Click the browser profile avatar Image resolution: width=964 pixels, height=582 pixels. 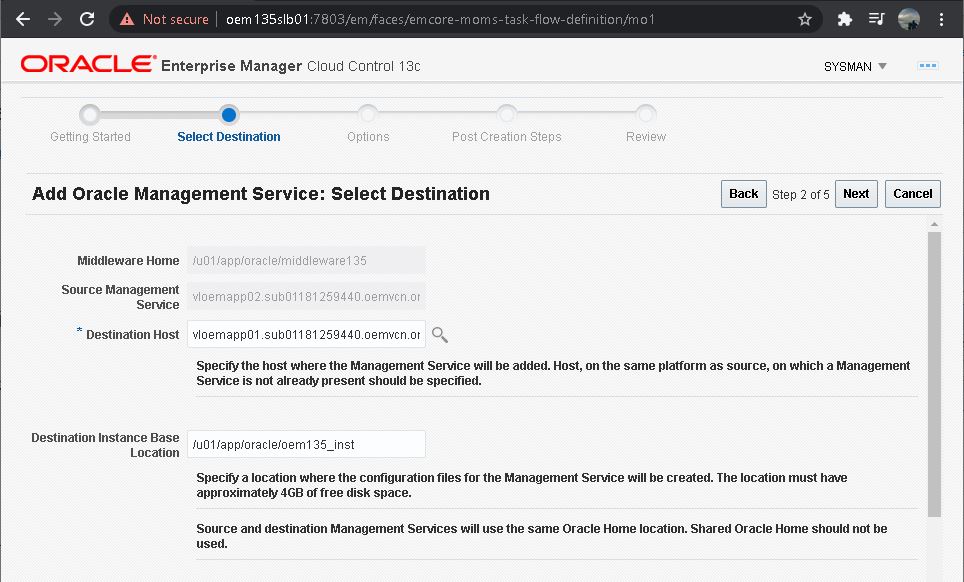(908, 18)
